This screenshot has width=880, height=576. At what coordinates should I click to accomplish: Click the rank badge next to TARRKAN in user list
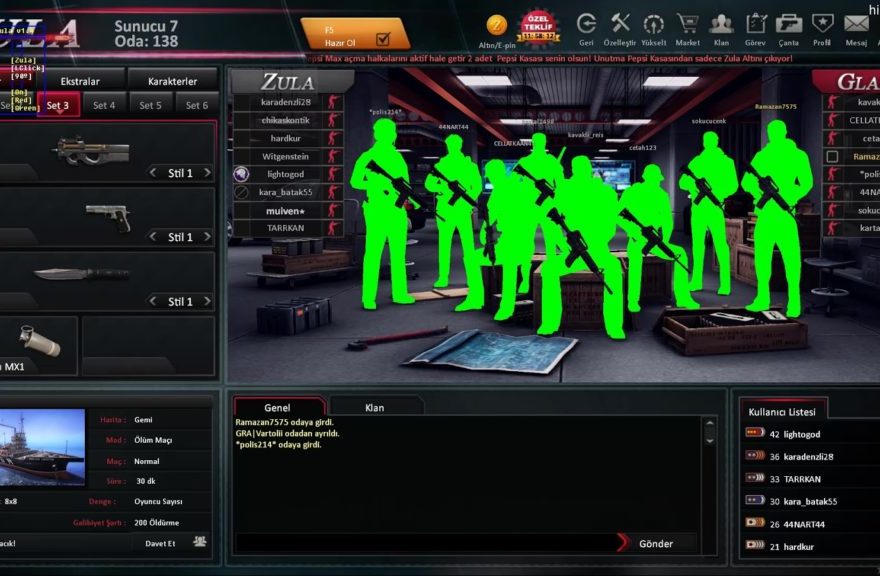tap(755, 478)
